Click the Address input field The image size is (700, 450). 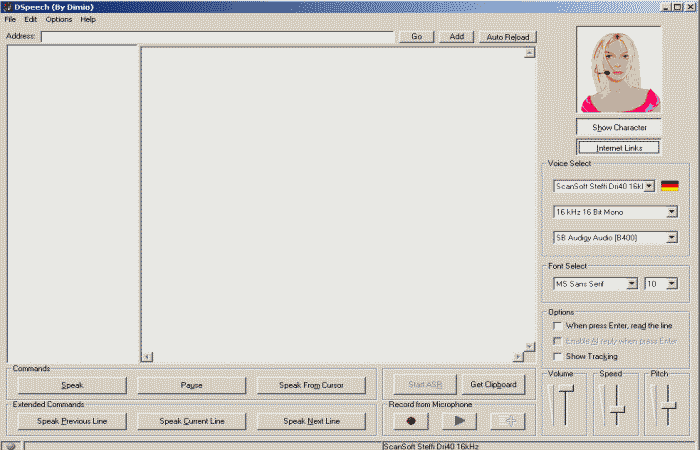[x=217, y=37]
